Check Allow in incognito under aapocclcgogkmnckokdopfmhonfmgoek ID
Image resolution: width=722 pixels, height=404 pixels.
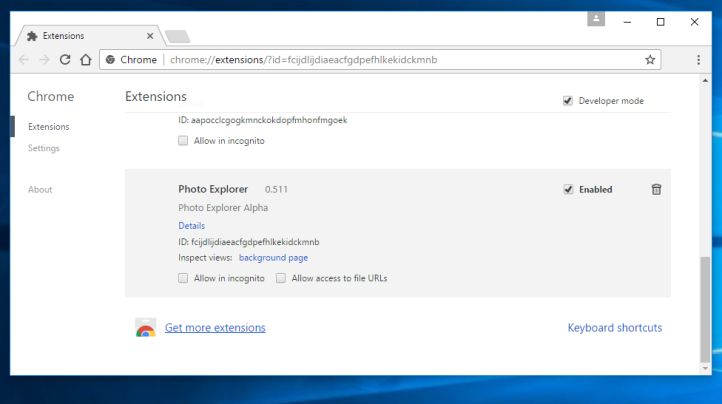point(183,141)
